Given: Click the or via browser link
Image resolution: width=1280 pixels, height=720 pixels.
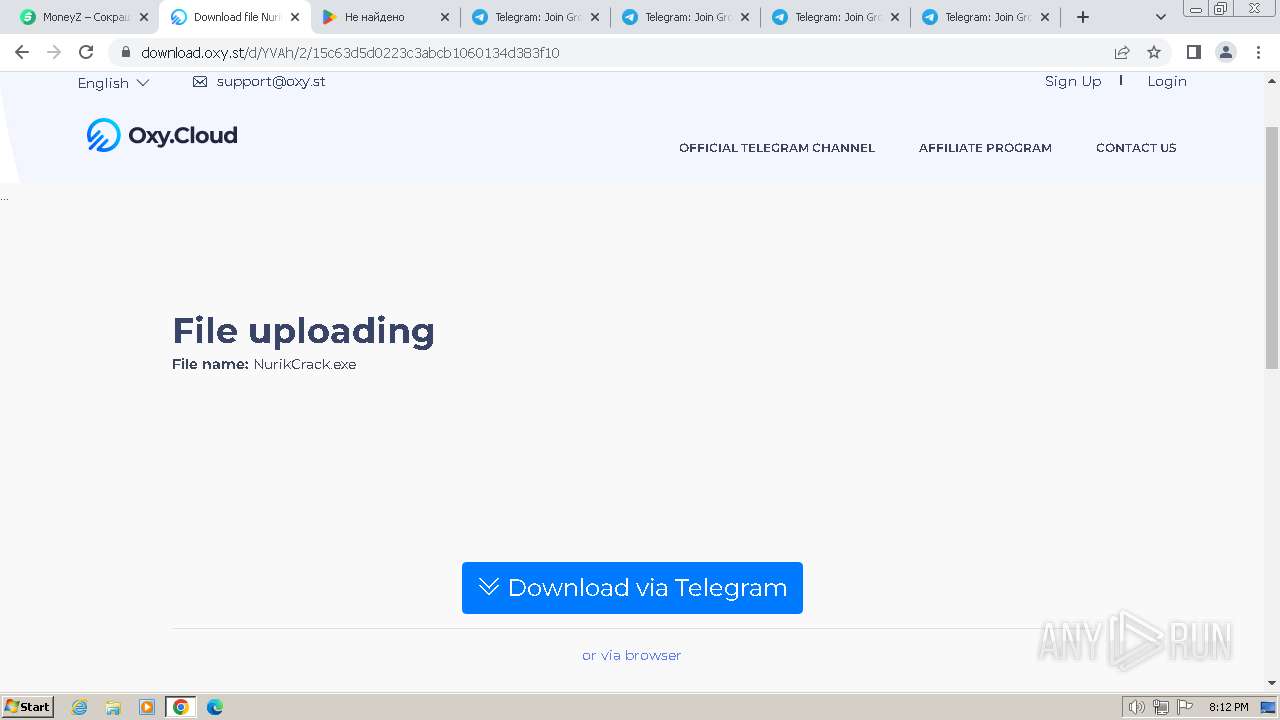Looking at the screenshot, I should 632,655.
